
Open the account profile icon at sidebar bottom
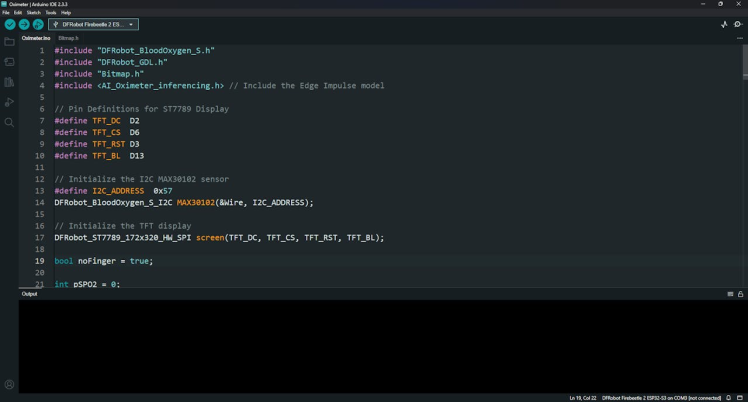coord(10,384)
